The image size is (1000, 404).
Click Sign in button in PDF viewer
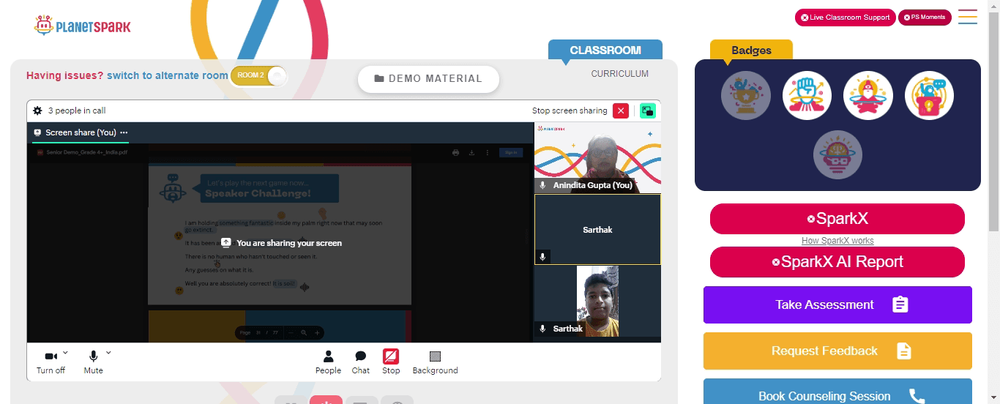point(510,153)
